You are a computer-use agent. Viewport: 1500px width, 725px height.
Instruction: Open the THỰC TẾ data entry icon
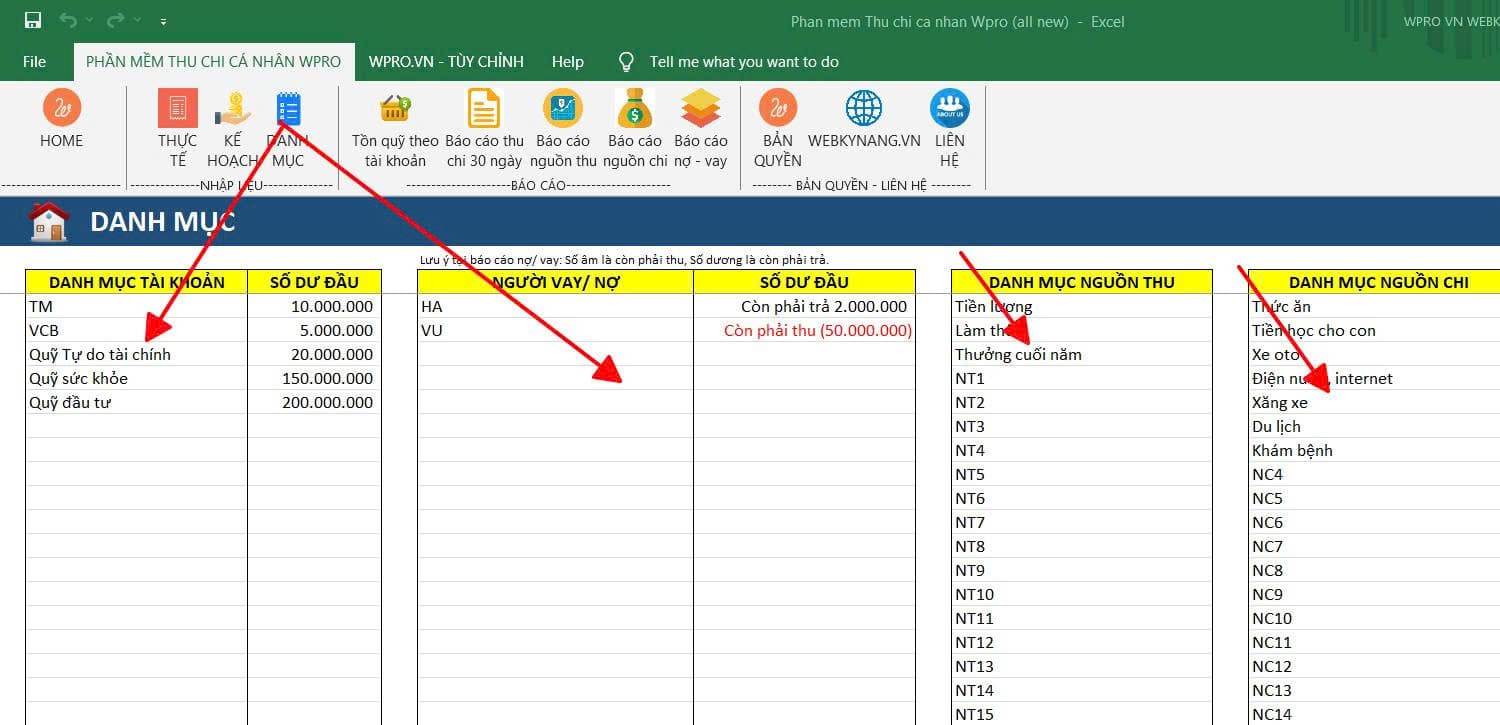click(177, 108)
